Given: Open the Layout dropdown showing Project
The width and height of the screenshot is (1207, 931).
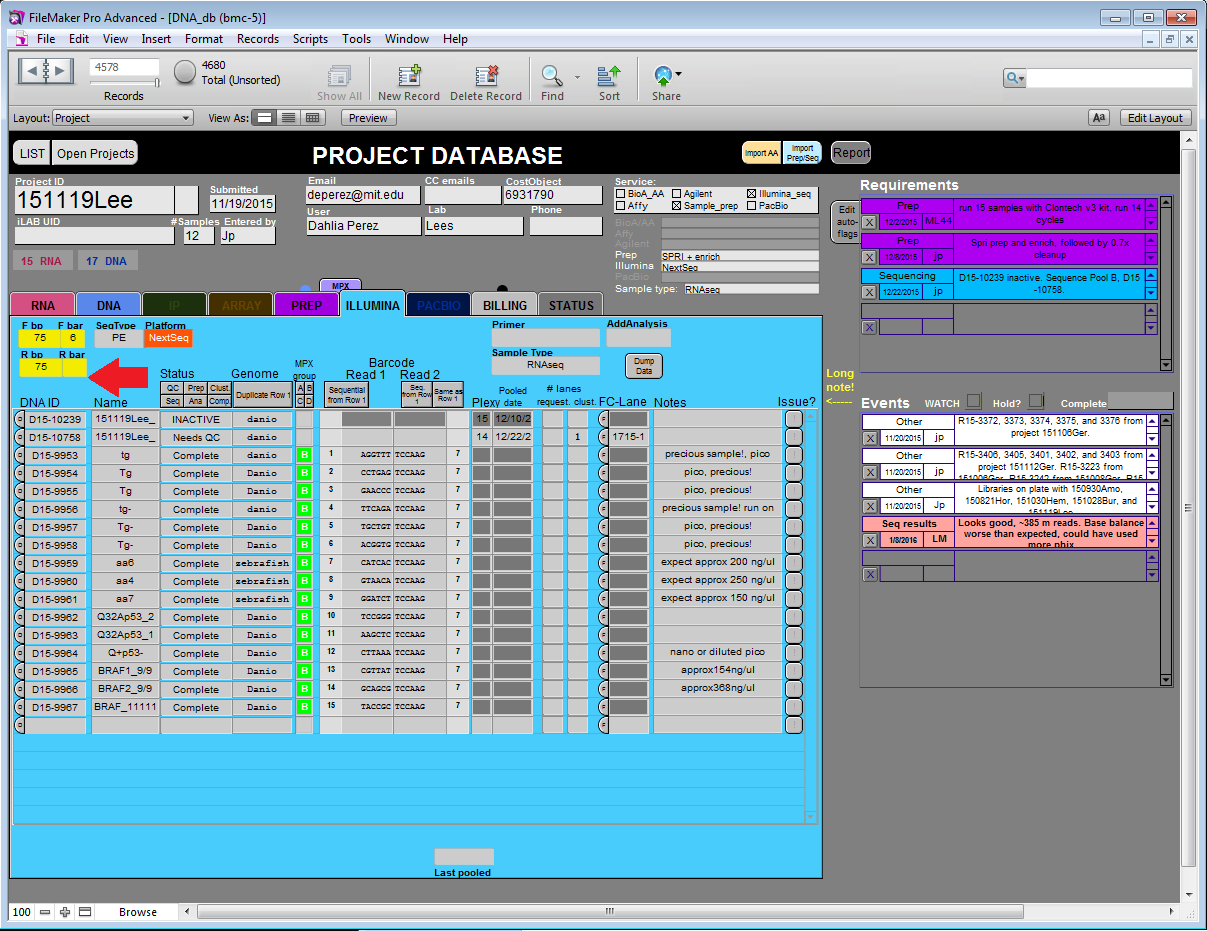Looking at the screenshot, I should (122, 118).
